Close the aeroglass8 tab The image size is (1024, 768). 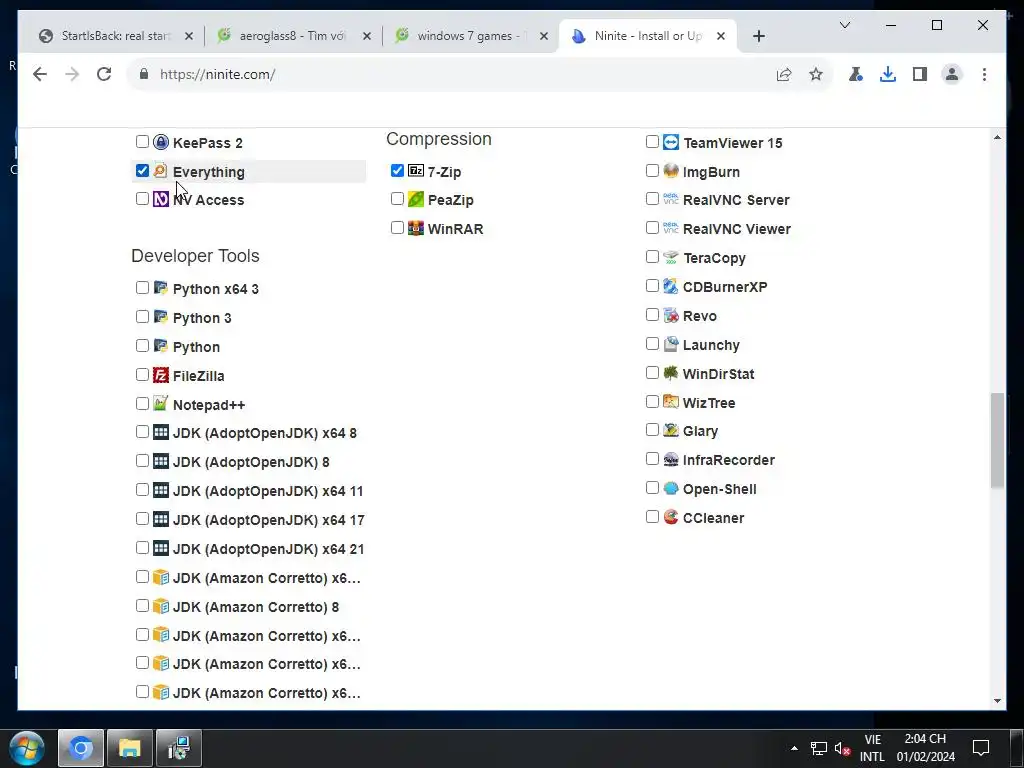(367, 37)
